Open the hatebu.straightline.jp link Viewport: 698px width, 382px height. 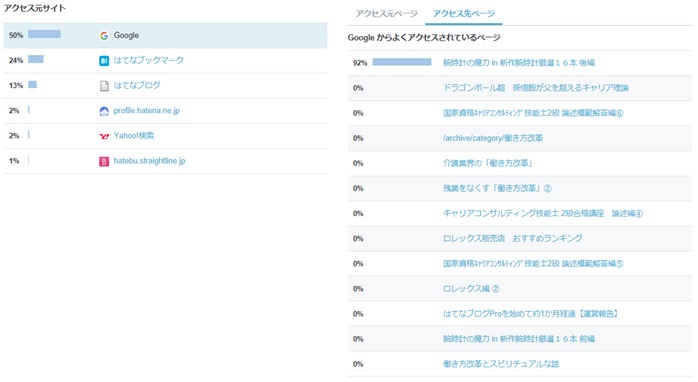pyautogui.click(x=149, y=161)
